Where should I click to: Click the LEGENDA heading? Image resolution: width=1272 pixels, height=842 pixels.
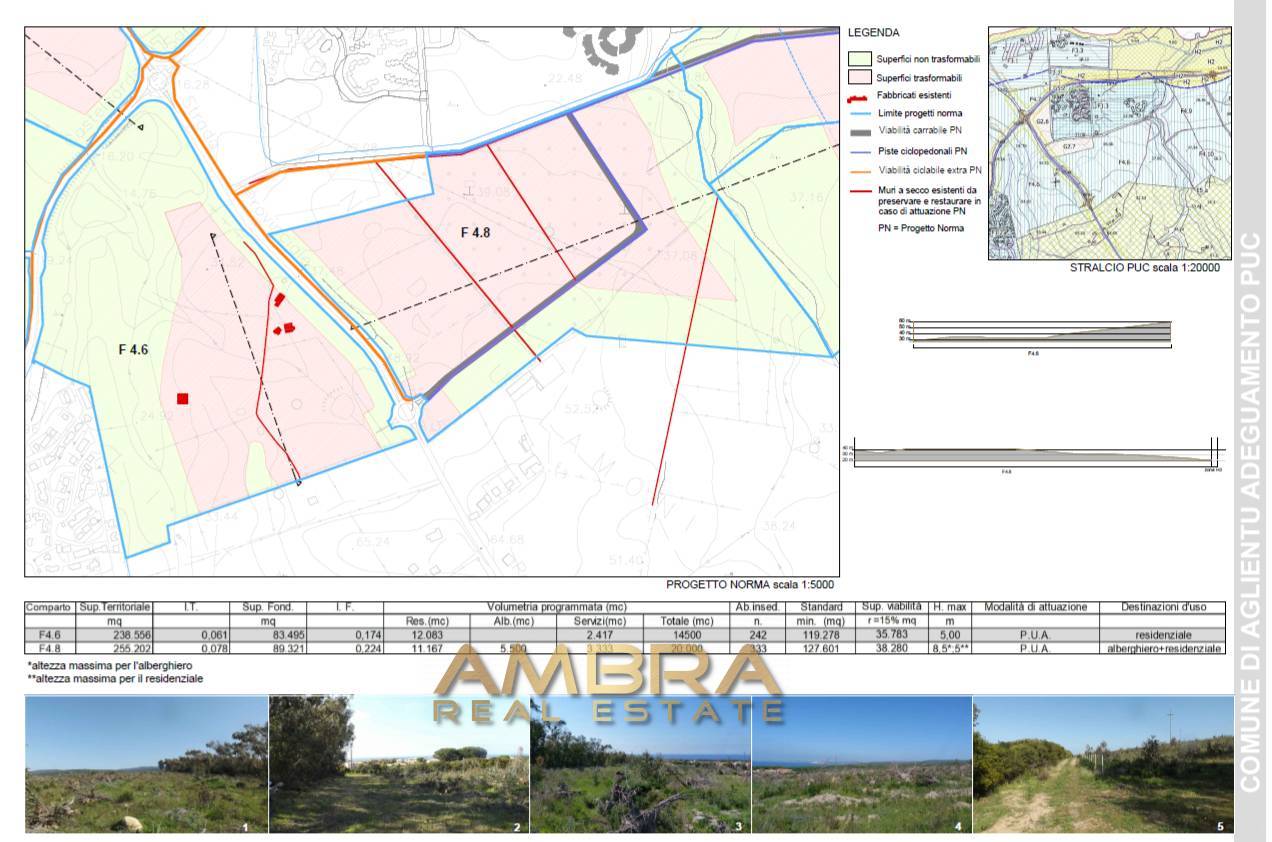[x=872, y=33]
